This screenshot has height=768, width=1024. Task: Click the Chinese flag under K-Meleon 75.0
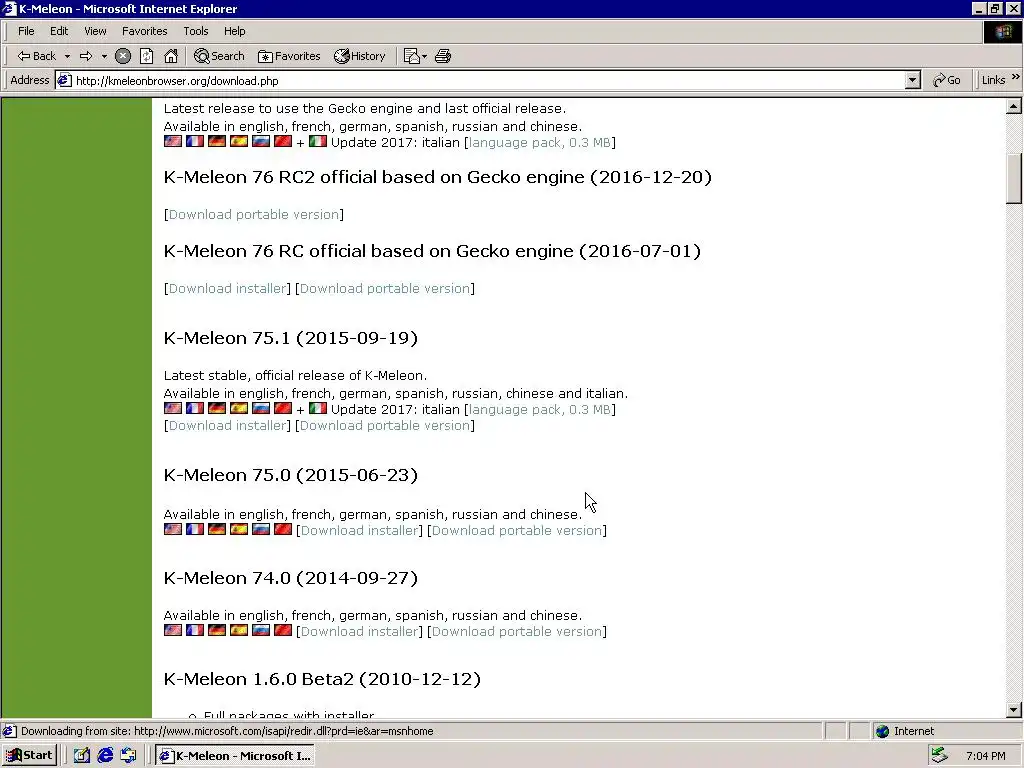[283, 529]
